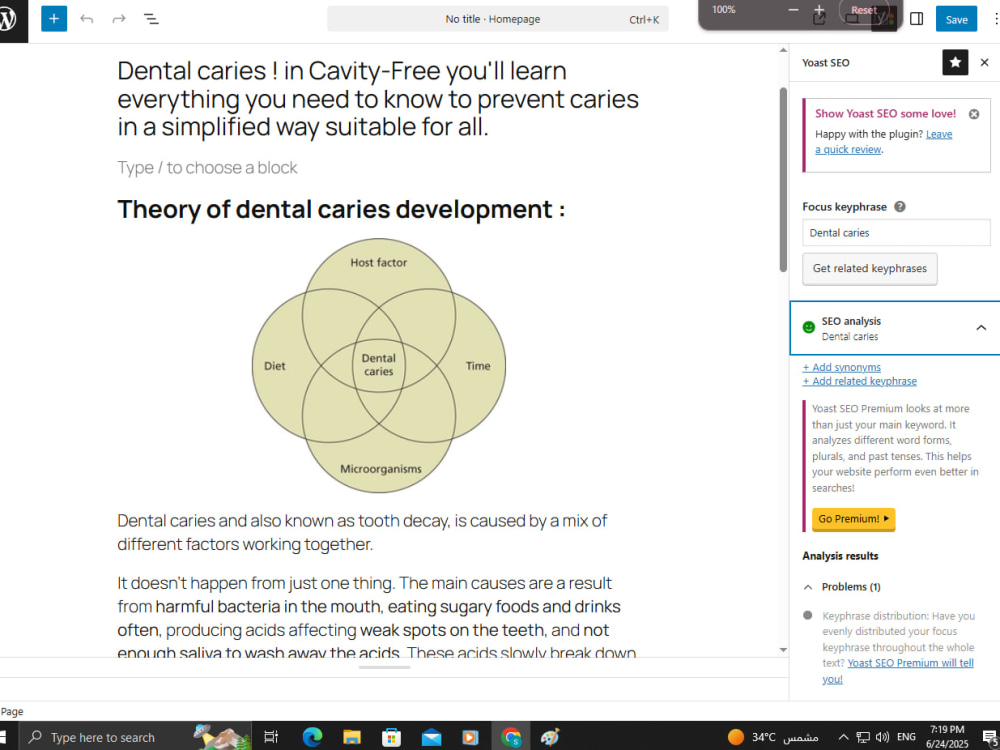Image resolution: width=1000 pixels, height=750 pixels.
Task: Open the notification center icon
Action: [989, 737]
